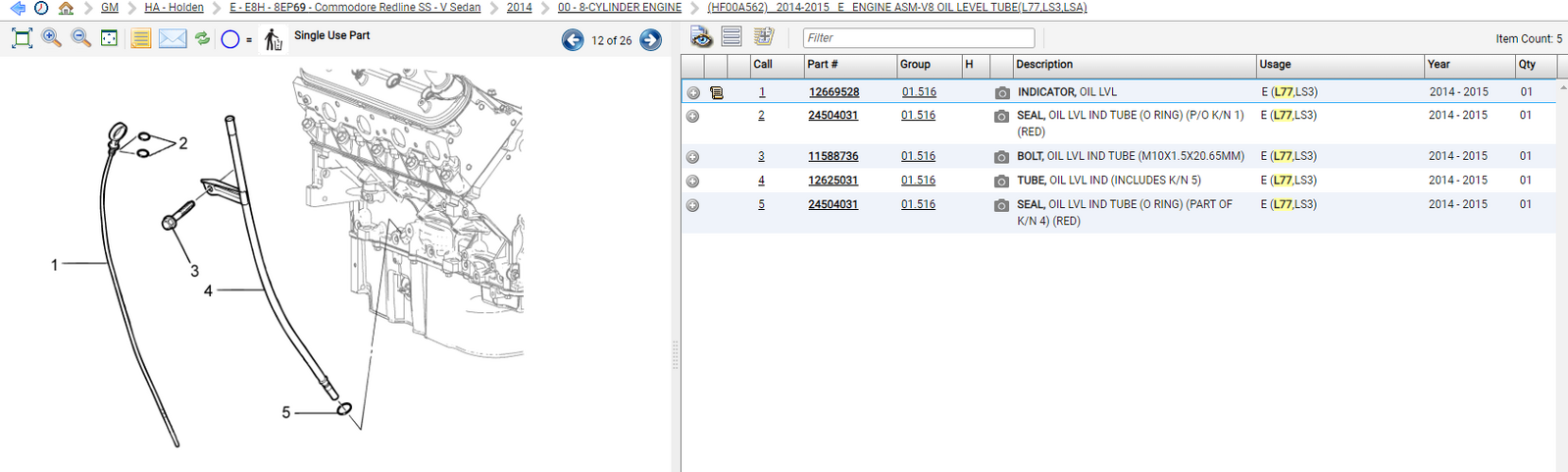This screenshot has height=472, width=1568.
Task: Click call number 3 link
Action: tap(761, 157)
